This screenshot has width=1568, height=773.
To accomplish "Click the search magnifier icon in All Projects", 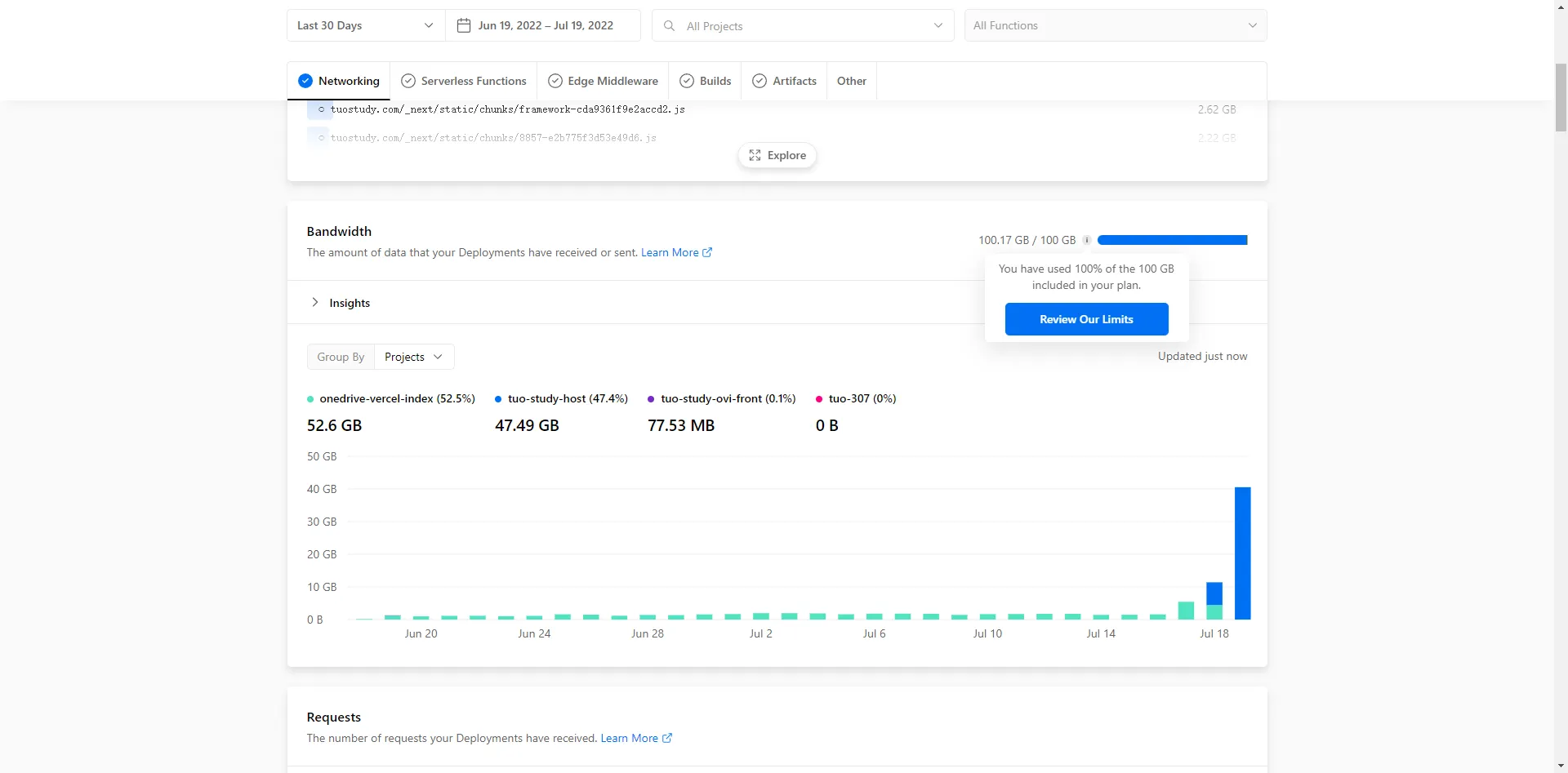I will [x=669, y=26].
